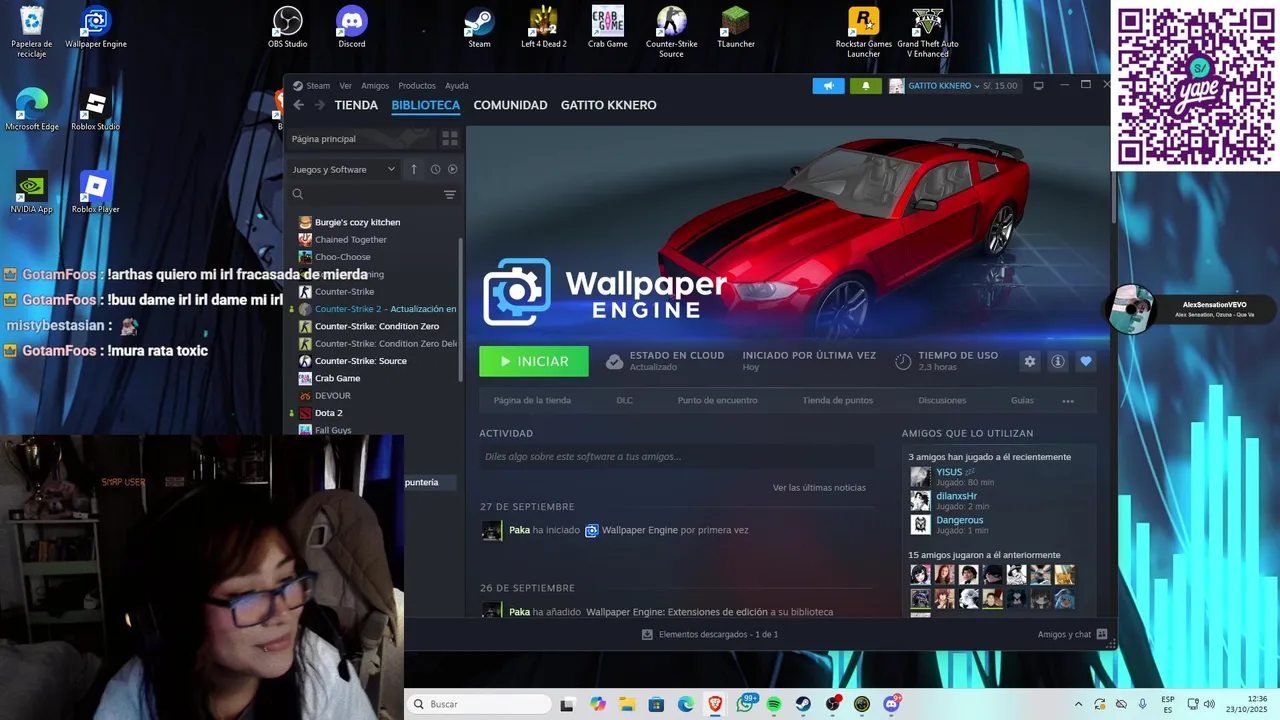Switch library to collections grid view
This screenshot has height=720, width=1280.
pyautogui.click(x=450, y=139)
